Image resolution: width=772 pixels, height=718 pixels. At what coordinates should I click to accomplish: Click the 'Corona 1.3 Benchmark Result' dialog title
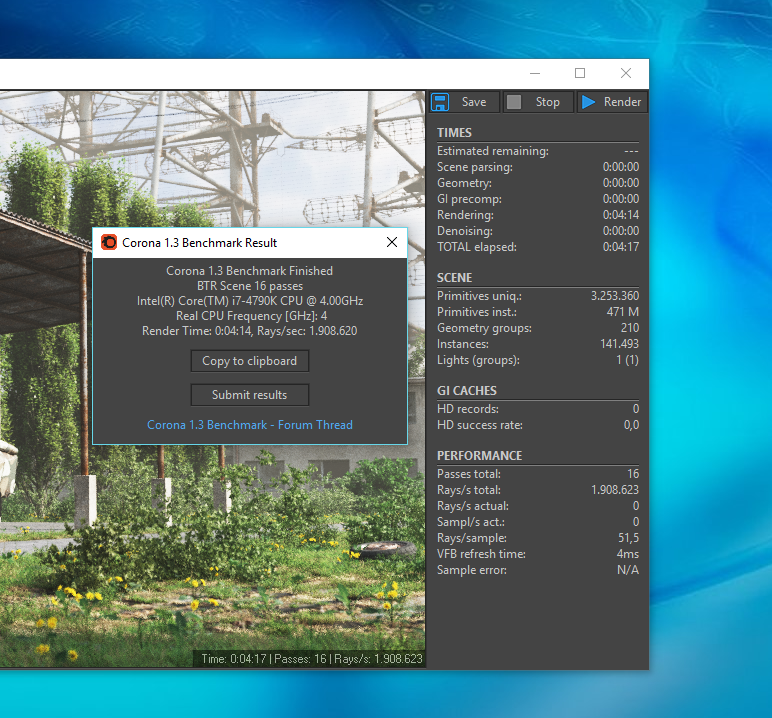[199, 243]
